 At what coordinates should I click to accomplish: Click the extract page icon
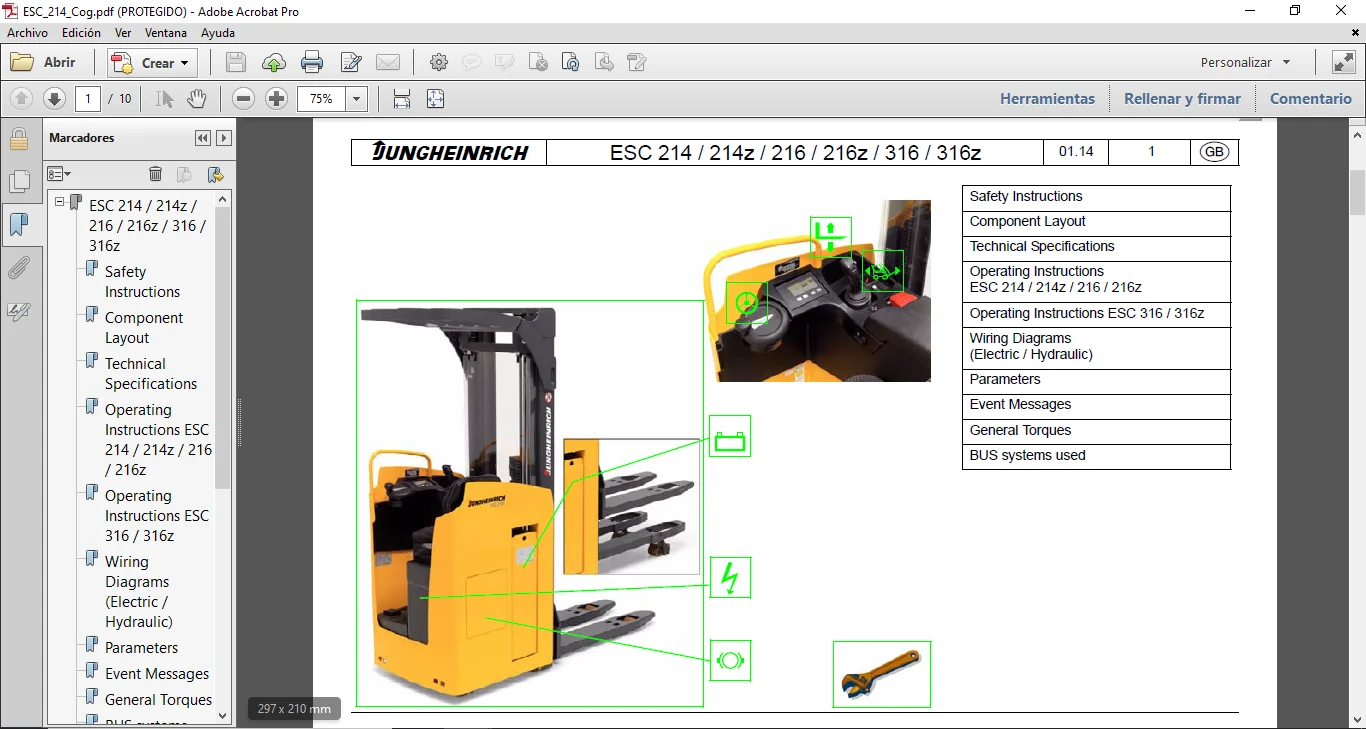click(604, 63)
